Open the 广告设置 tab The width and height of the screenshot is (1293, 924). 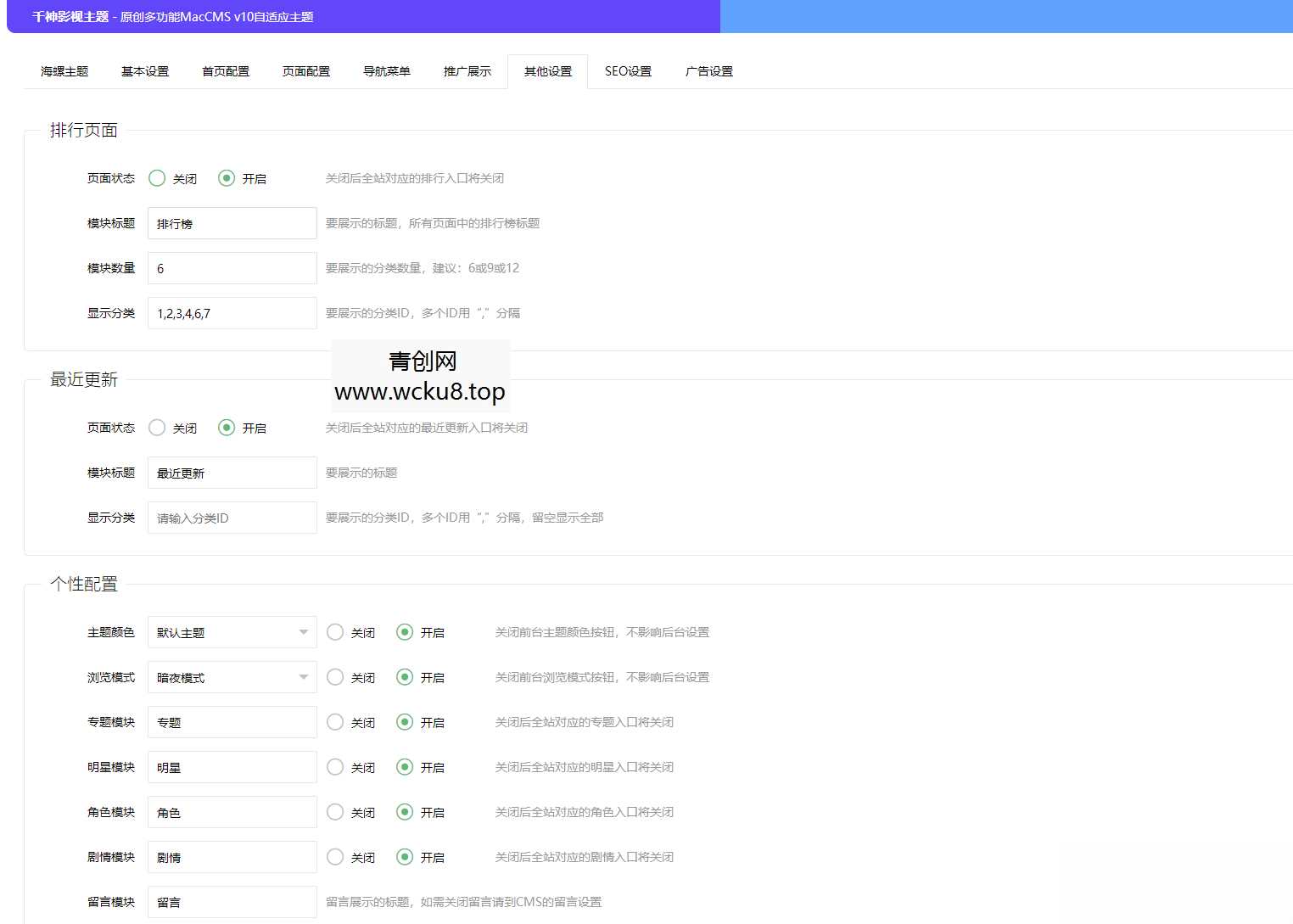pyautogui.click(x=708, y=71)
